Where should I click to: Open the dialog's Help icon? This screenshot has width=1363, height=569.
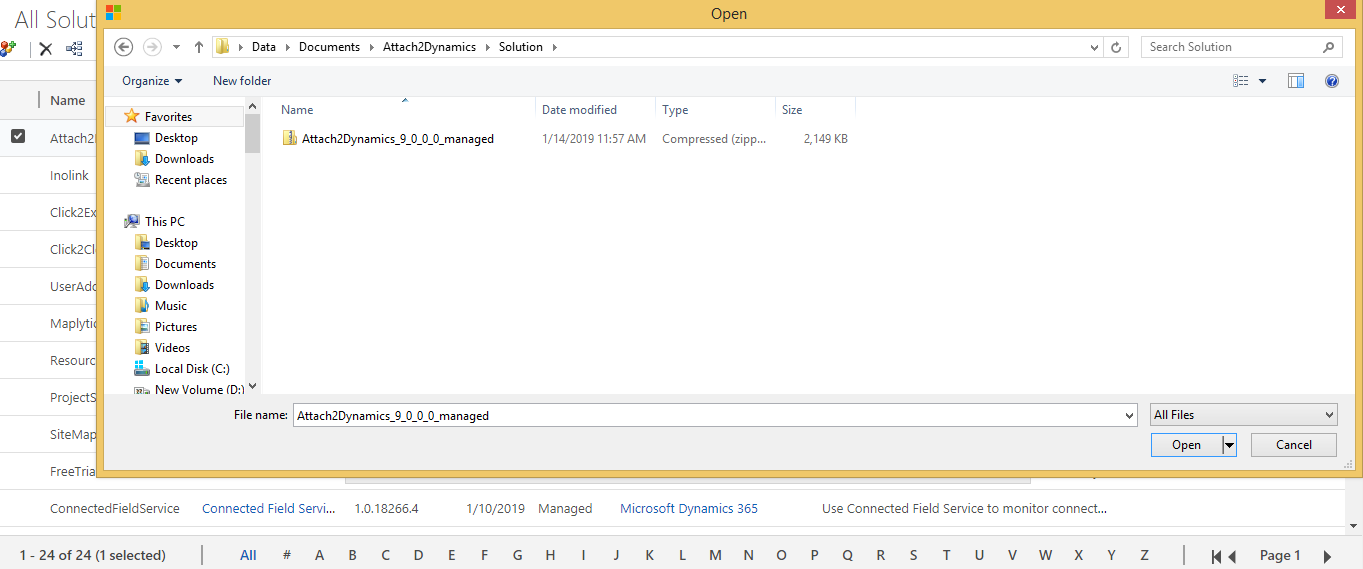pos(1331,81)
